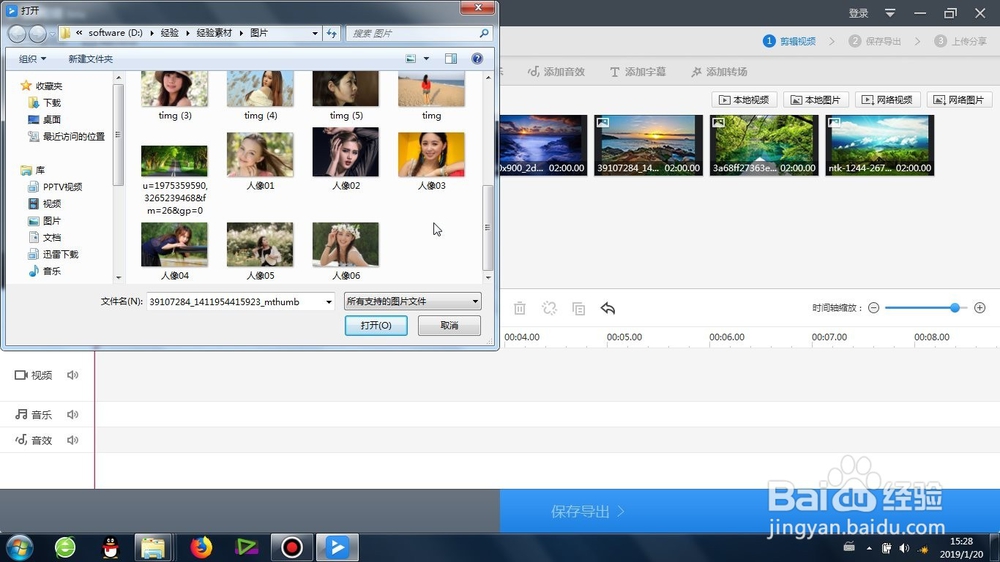Mute the 视频 track speaker icon
The image size is (1000, 562).
tap(73, 375)
